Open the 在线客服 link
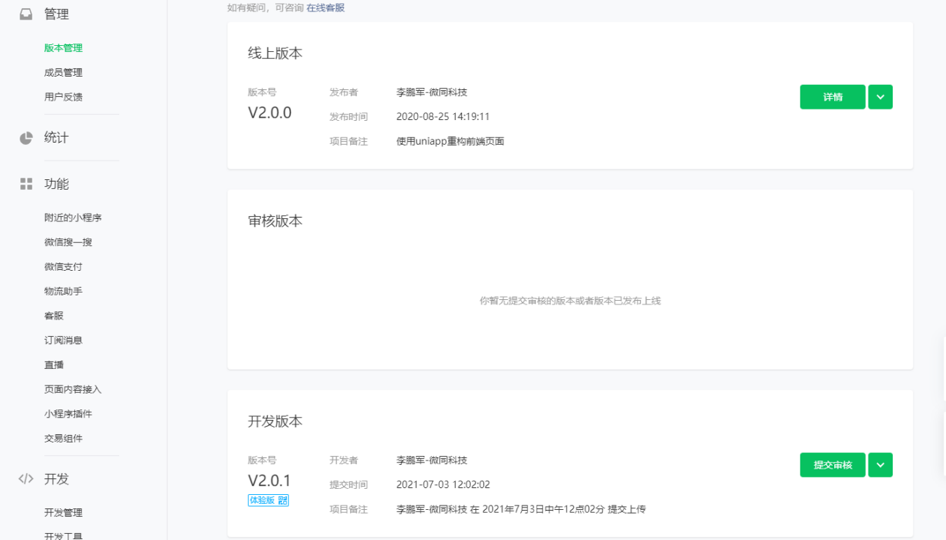 [326, 8]
